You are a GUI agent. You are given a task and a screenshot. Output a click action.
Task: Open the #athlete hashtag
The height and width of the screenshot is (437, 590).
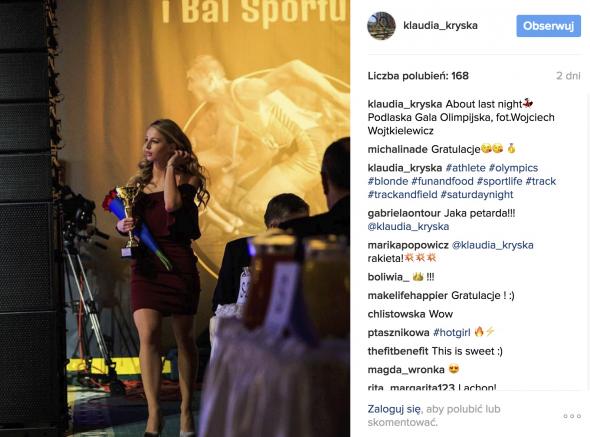click(465, 168)
